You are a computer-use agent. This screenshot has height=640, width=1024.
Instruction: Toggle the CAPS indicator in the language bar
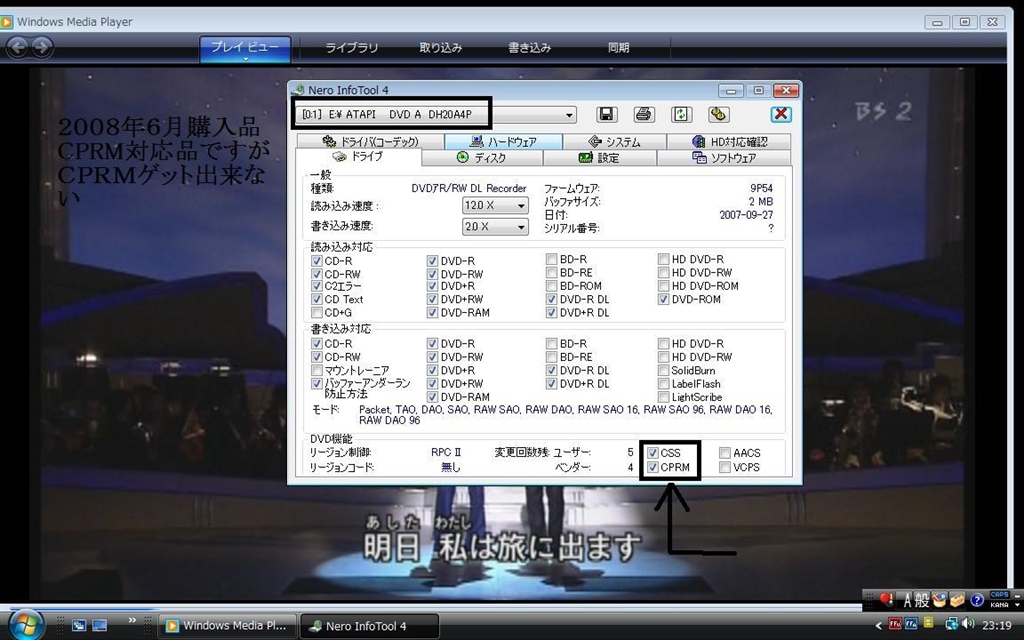click(999, 594)
